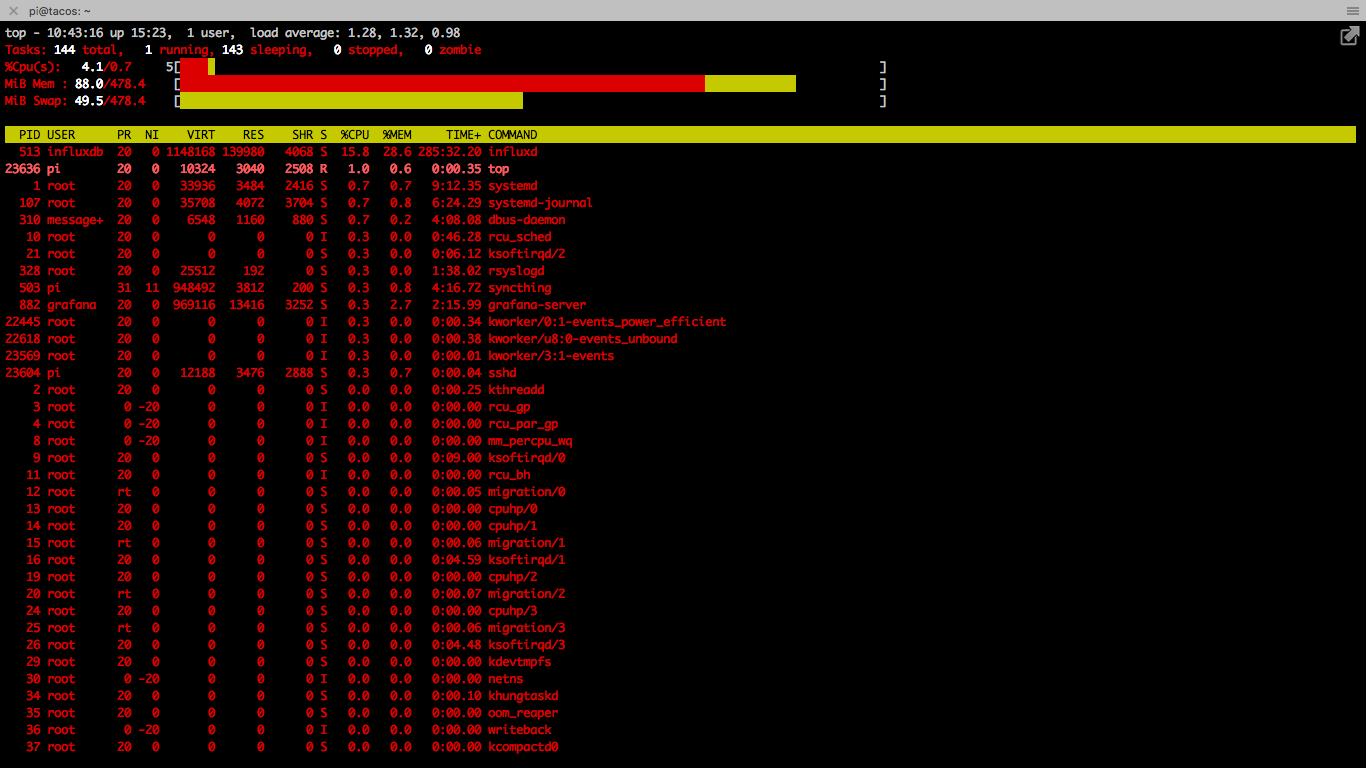Click the USER column header
The image size is (1366, 768).
click(x=61, y=135)
